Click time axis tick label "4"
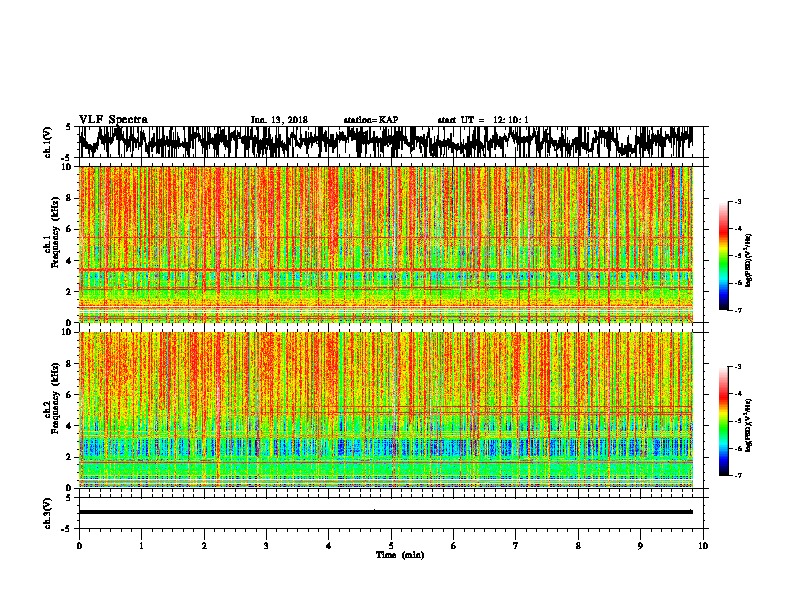 [x=329, y=546]
